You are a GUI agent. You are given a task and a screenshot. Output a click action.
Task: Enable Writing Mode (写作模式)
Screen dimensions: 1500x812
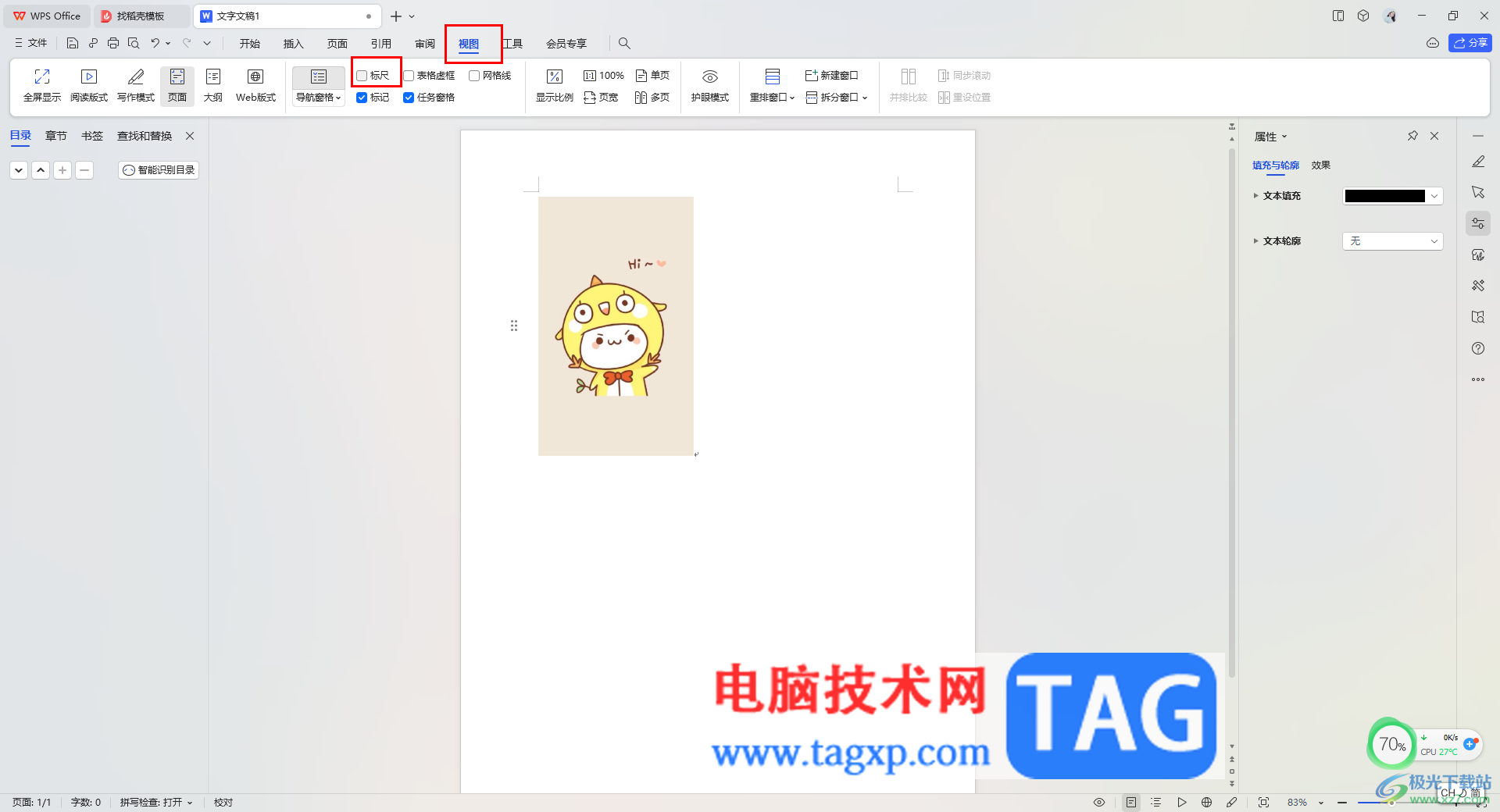point(136,85)
